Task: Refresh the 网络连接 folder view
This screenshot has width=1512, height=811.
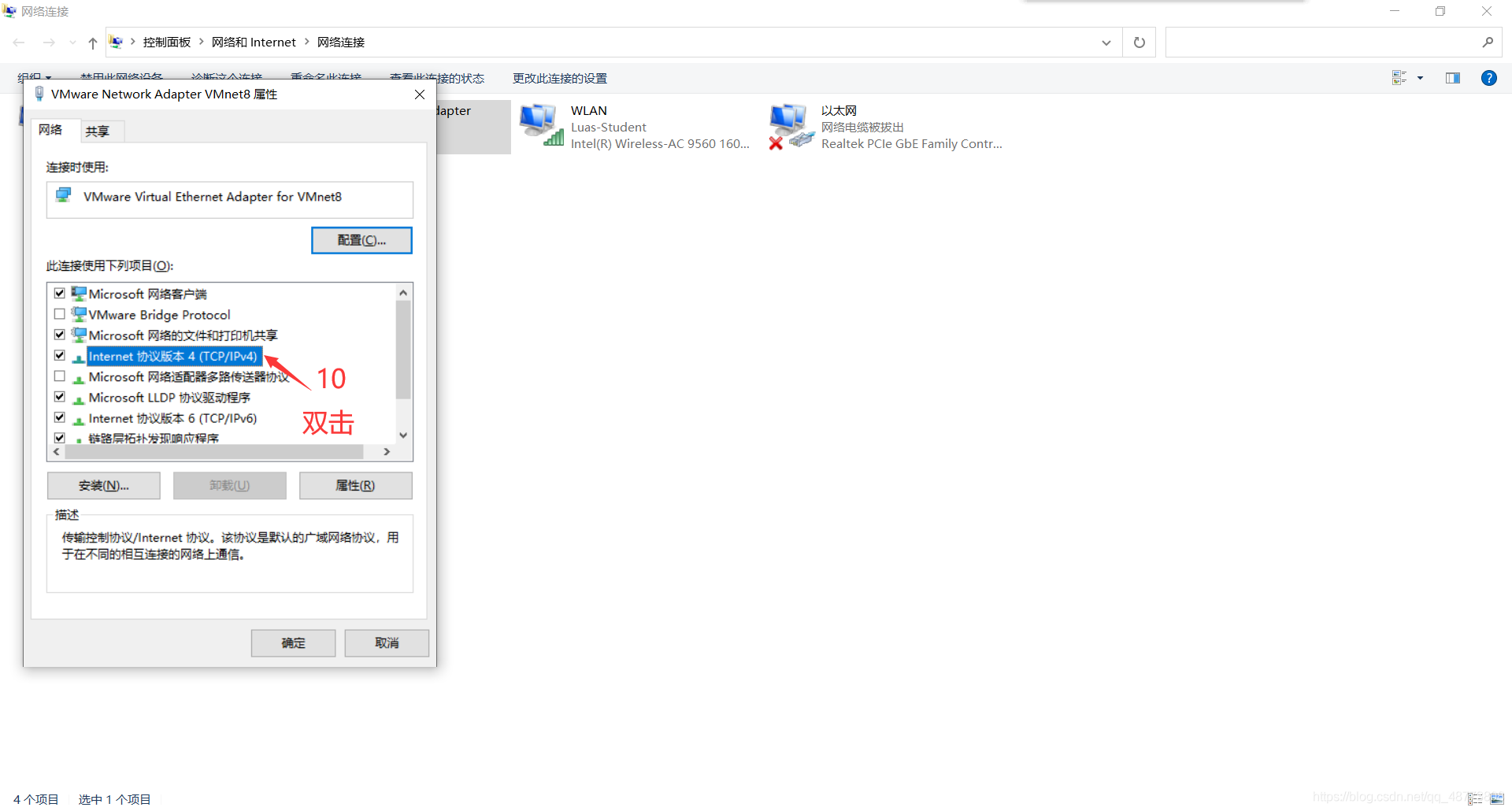Action: [x=1139, y=43]
